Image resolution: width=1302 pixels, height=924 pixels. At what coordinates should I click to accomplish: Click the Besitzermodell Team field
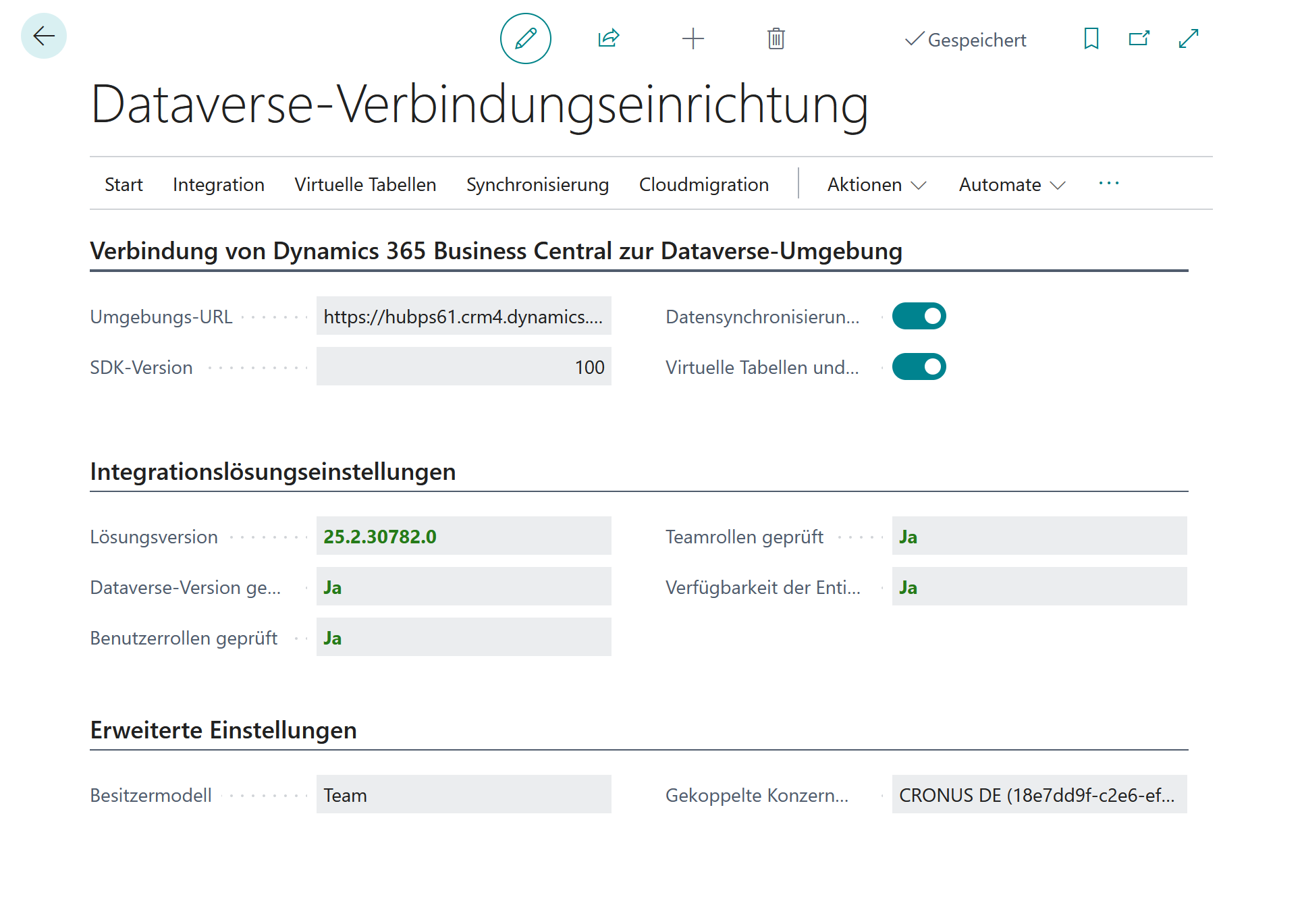464,794
